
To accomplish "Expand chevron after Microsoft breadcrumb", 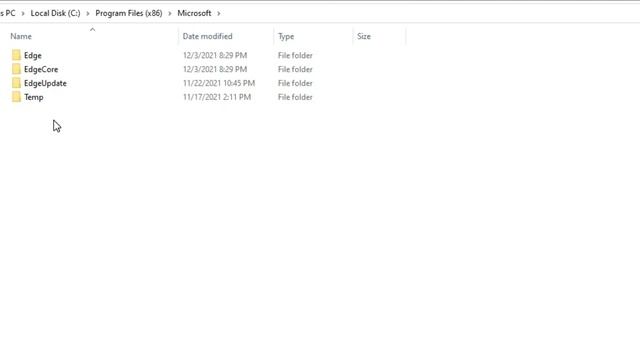I will [x=219, y=13].
